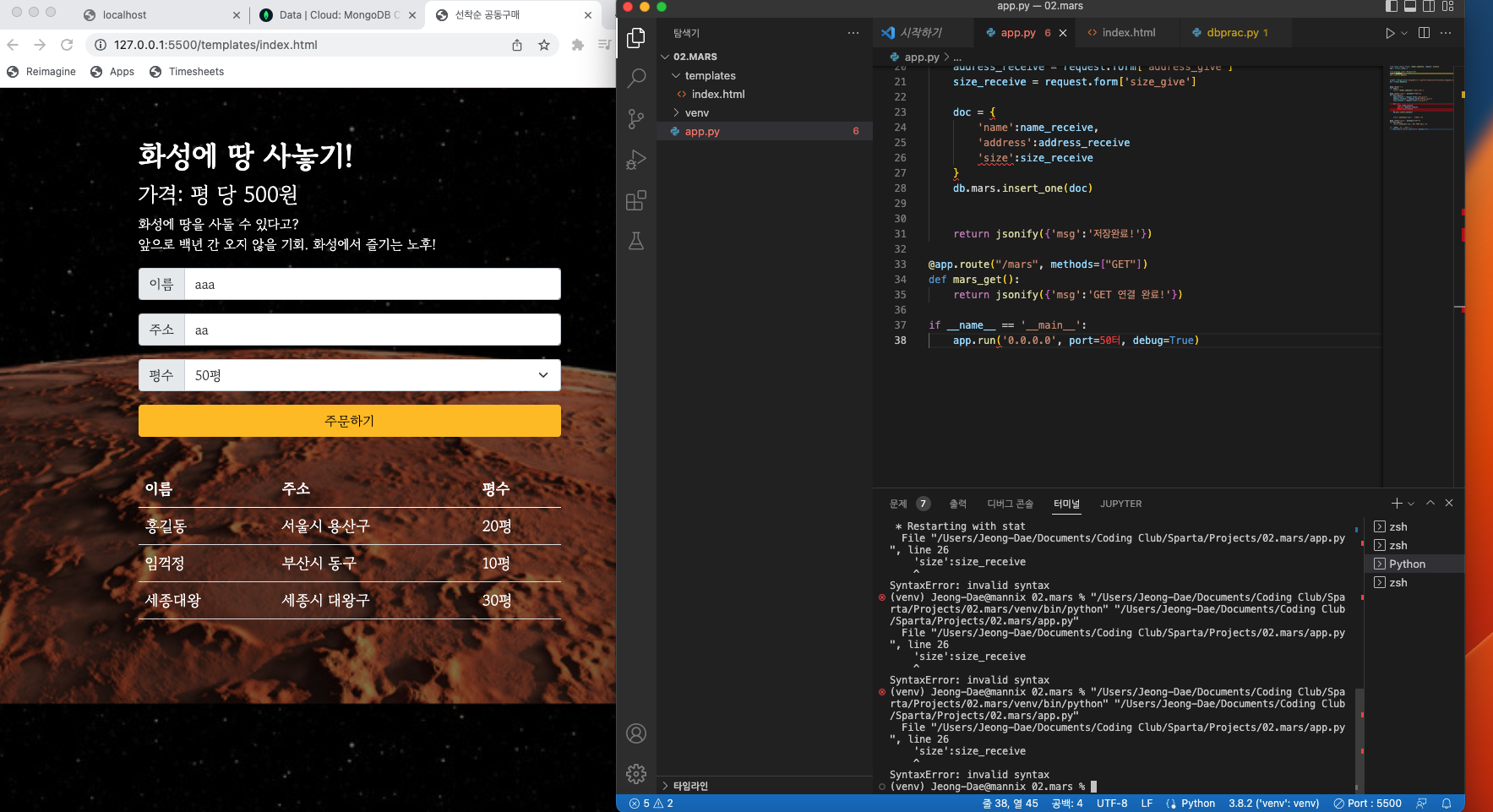Bookmark this page with the star icon

click(544, 45)
